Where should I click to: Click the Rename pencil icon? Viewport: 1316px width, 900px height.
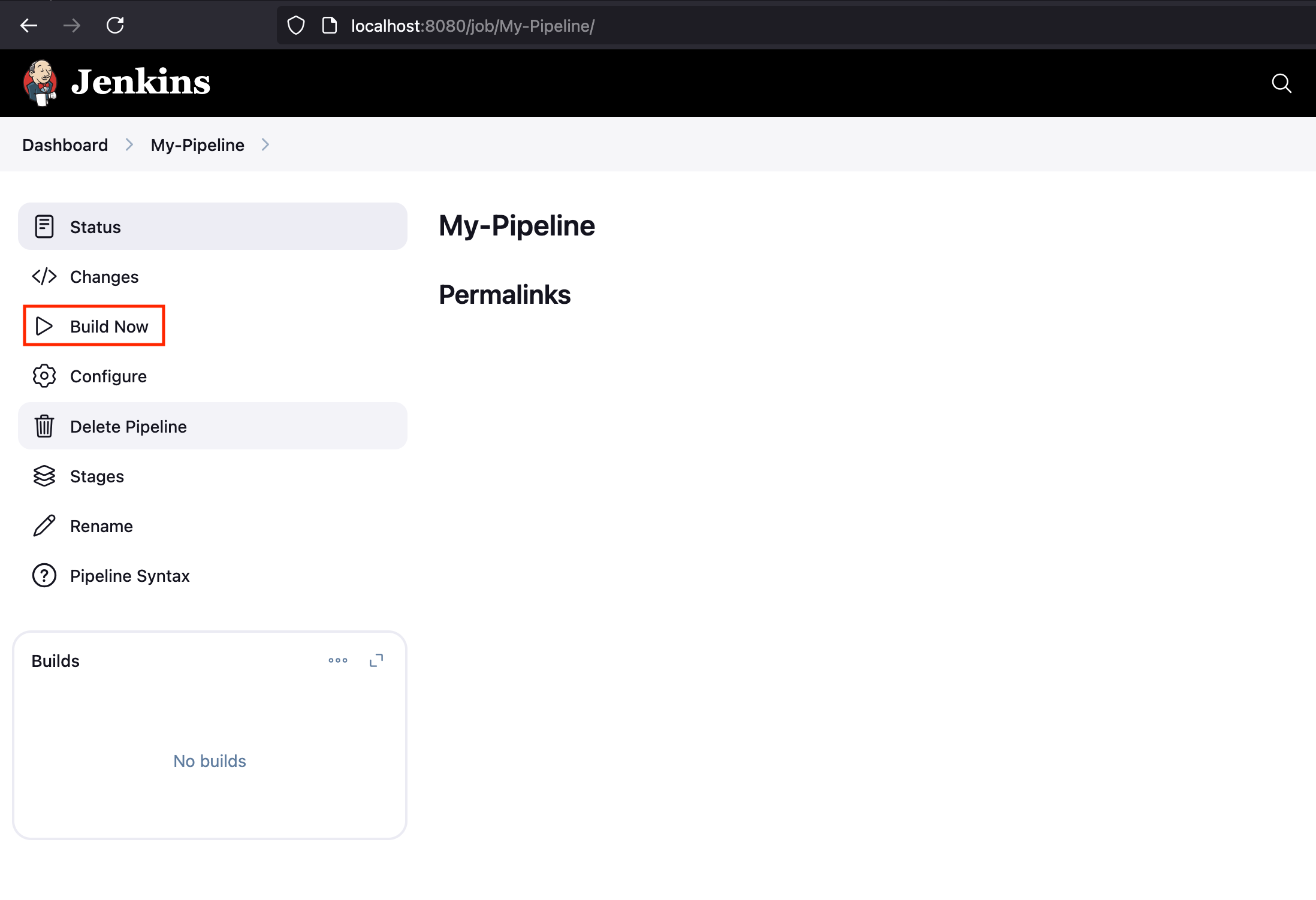44,525
